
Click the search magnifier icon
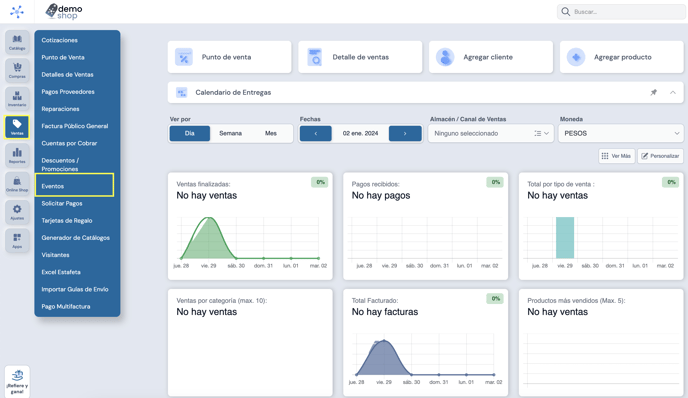coord(566,12)
